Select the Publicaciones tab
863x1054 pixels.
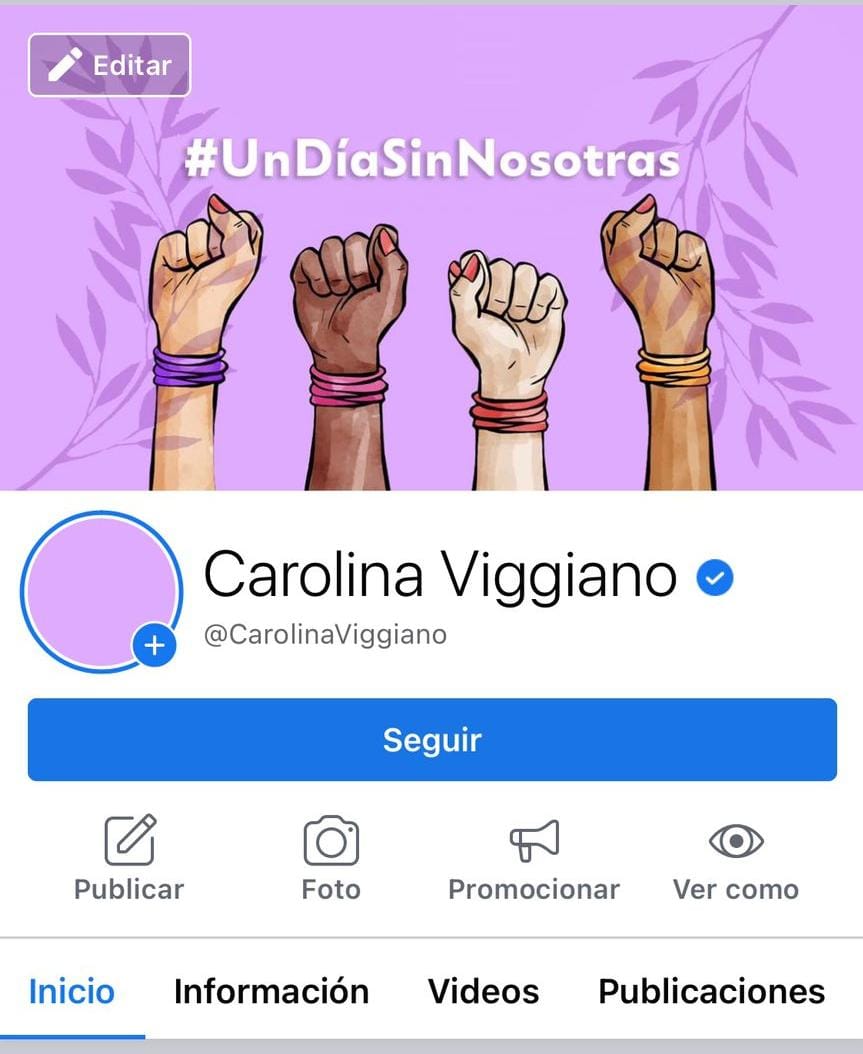click(x=712, y=991)
